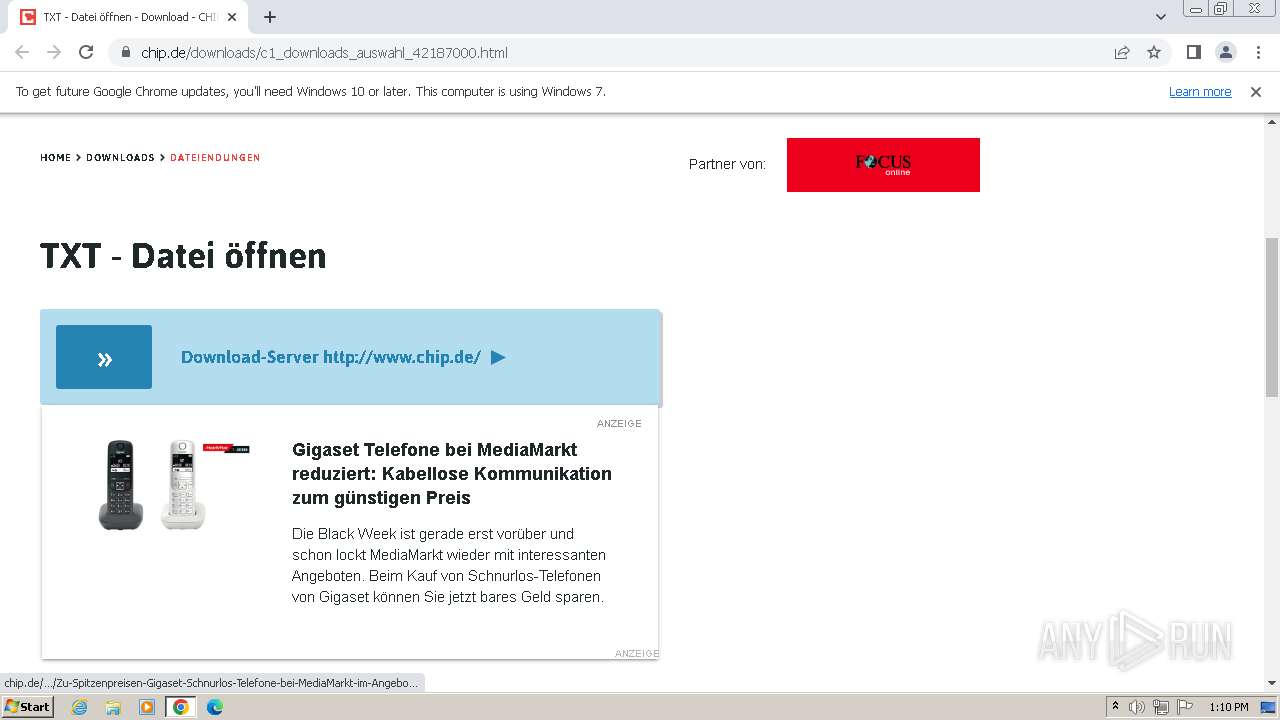Dismiss the Chrome update notice
Image resolution: width=1280 pixels, height=720 pixels.
click(x=1256, y=91)
